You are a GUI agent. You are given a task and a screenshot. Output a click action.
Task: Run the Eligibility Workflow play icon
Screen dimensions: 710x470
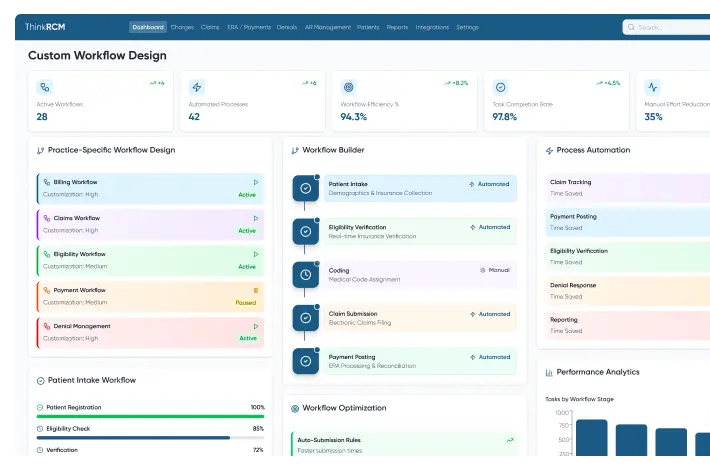256,254
